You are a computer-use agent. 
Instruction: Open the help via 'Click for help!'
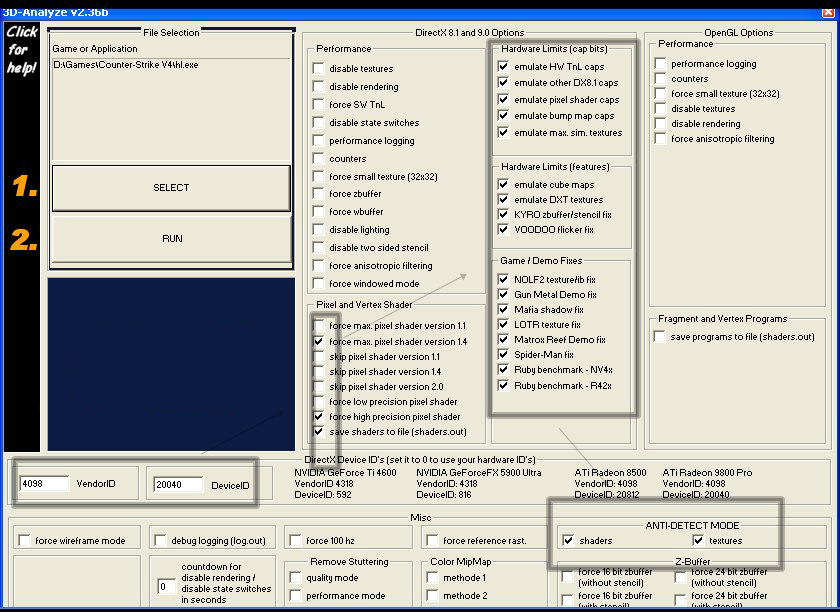pos(22,48)
